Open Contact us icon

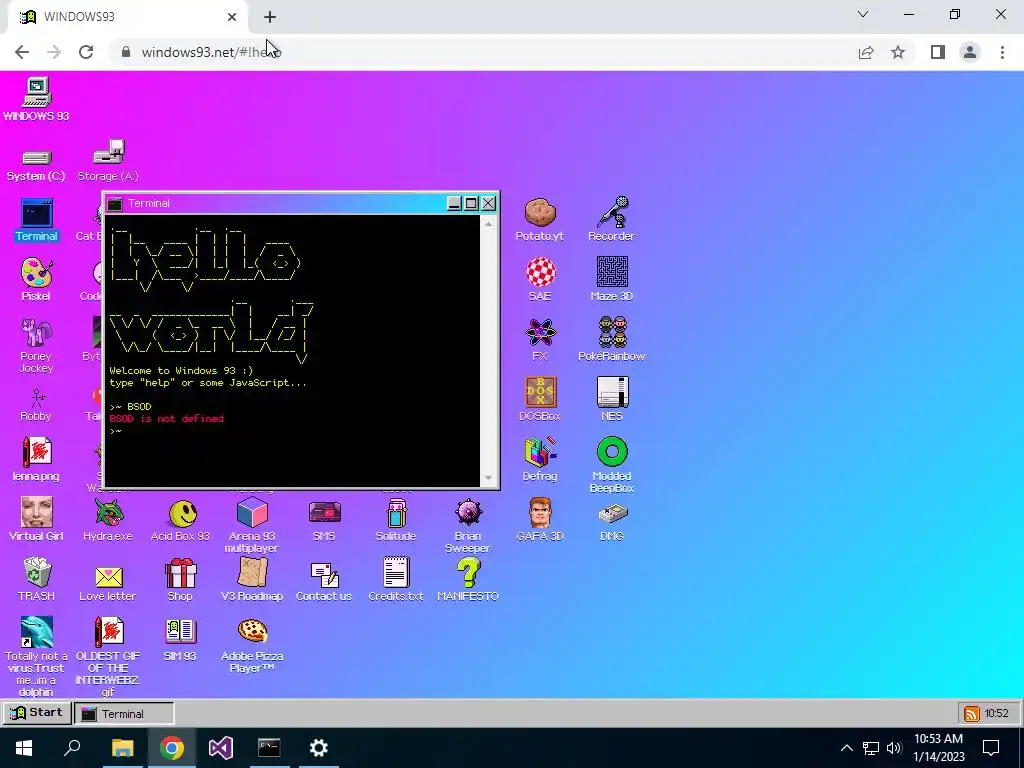coord(325,575)
